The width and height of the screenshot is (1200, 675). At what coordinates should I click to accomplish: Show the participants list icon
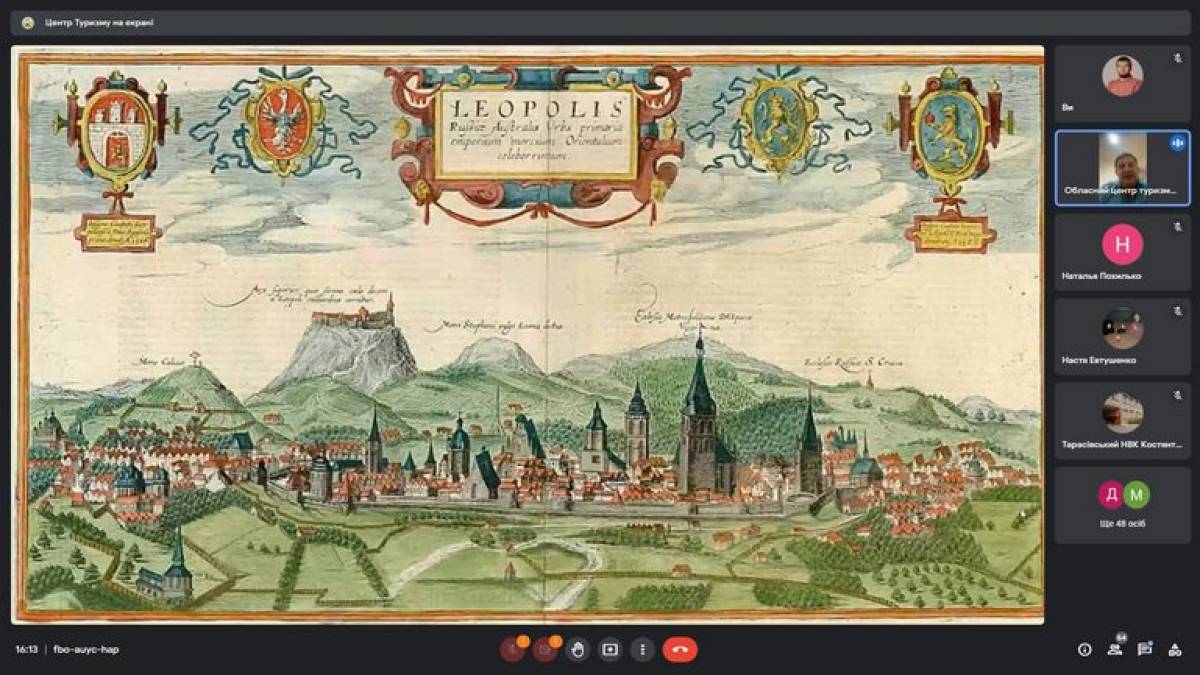click(1115, 650)
